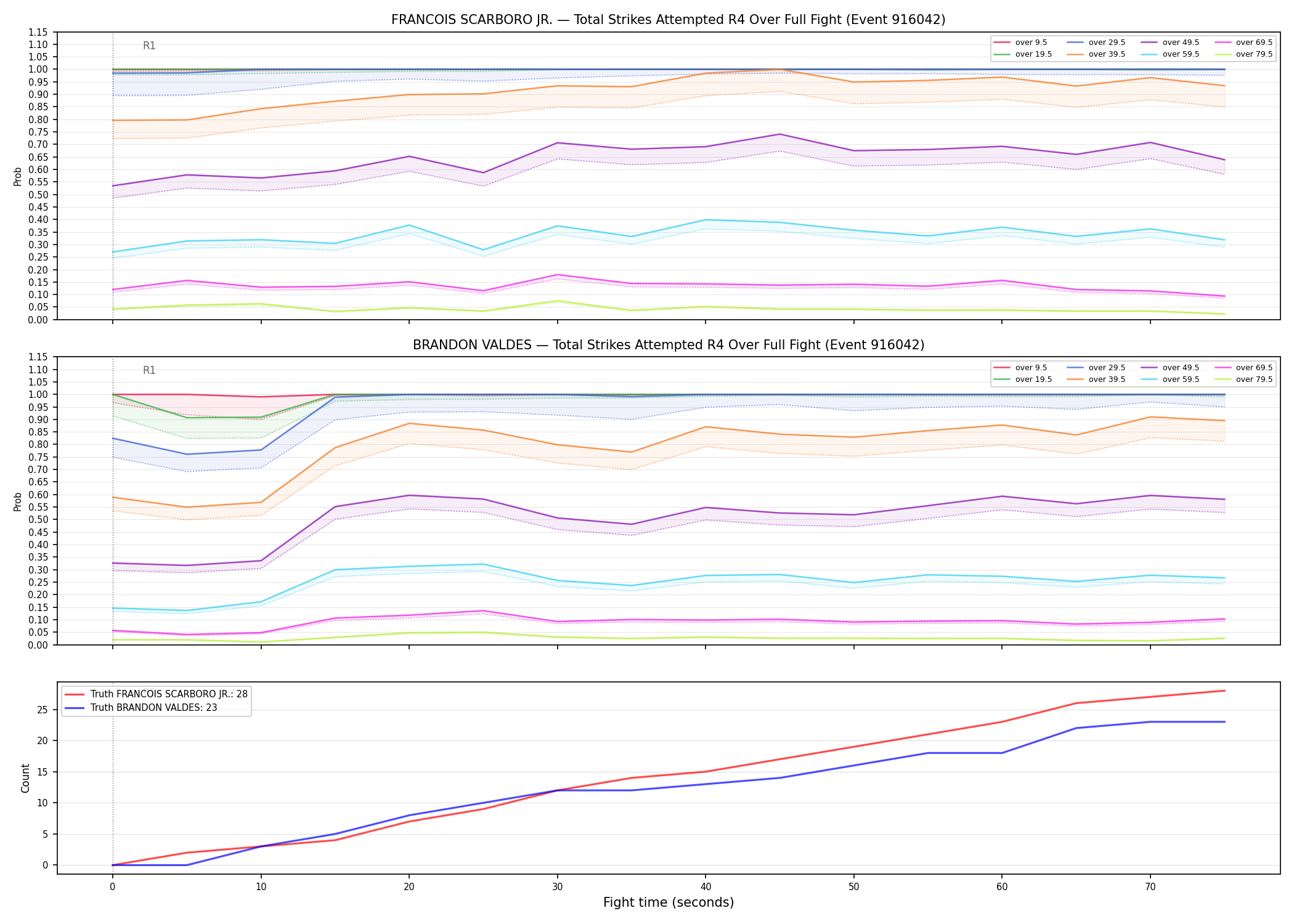Click 'Prob' axis label of Valdes chart
Viewport: 1294px width, 924px height.
(x=18, y=501)
